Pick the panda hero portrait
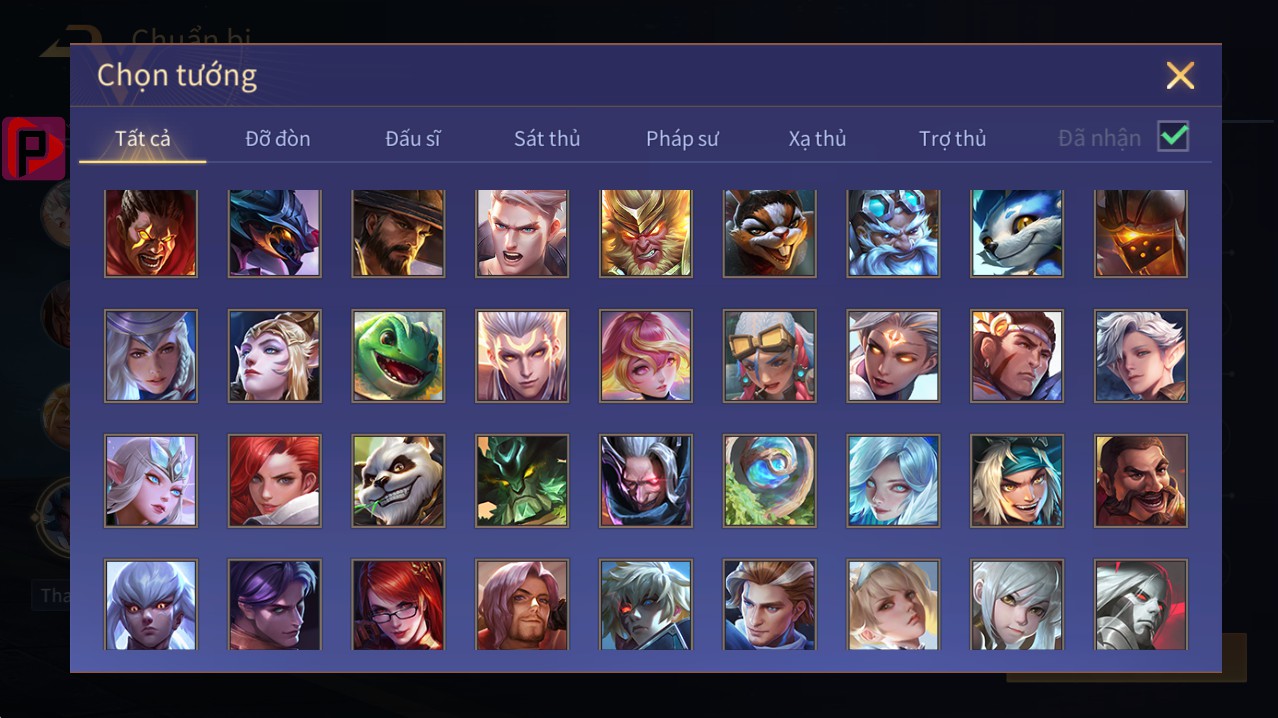 (x=398, y=481)
